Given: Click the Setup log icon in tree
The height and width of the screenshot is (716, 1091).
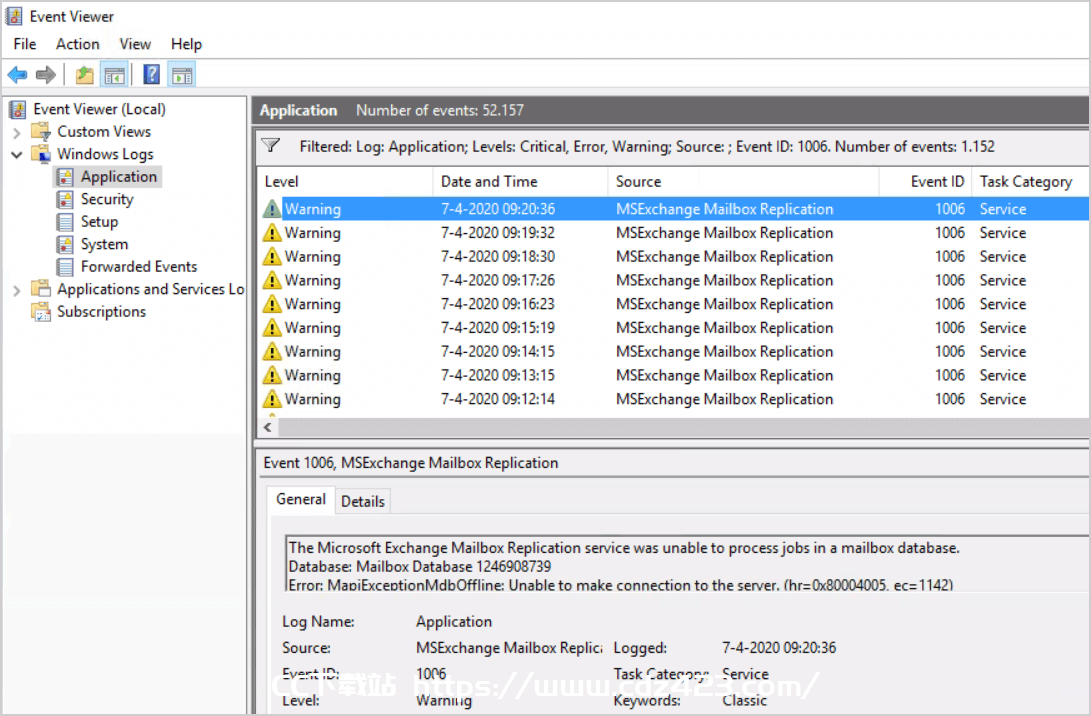Looking at the screenshot, I should click(x=65, y=222).
